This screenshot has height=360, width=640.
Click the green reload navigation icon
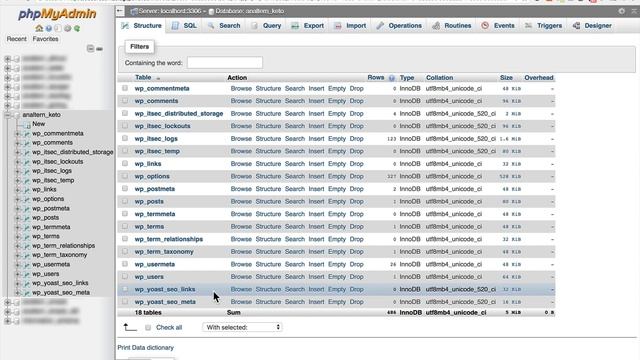[x=77, y=29]
